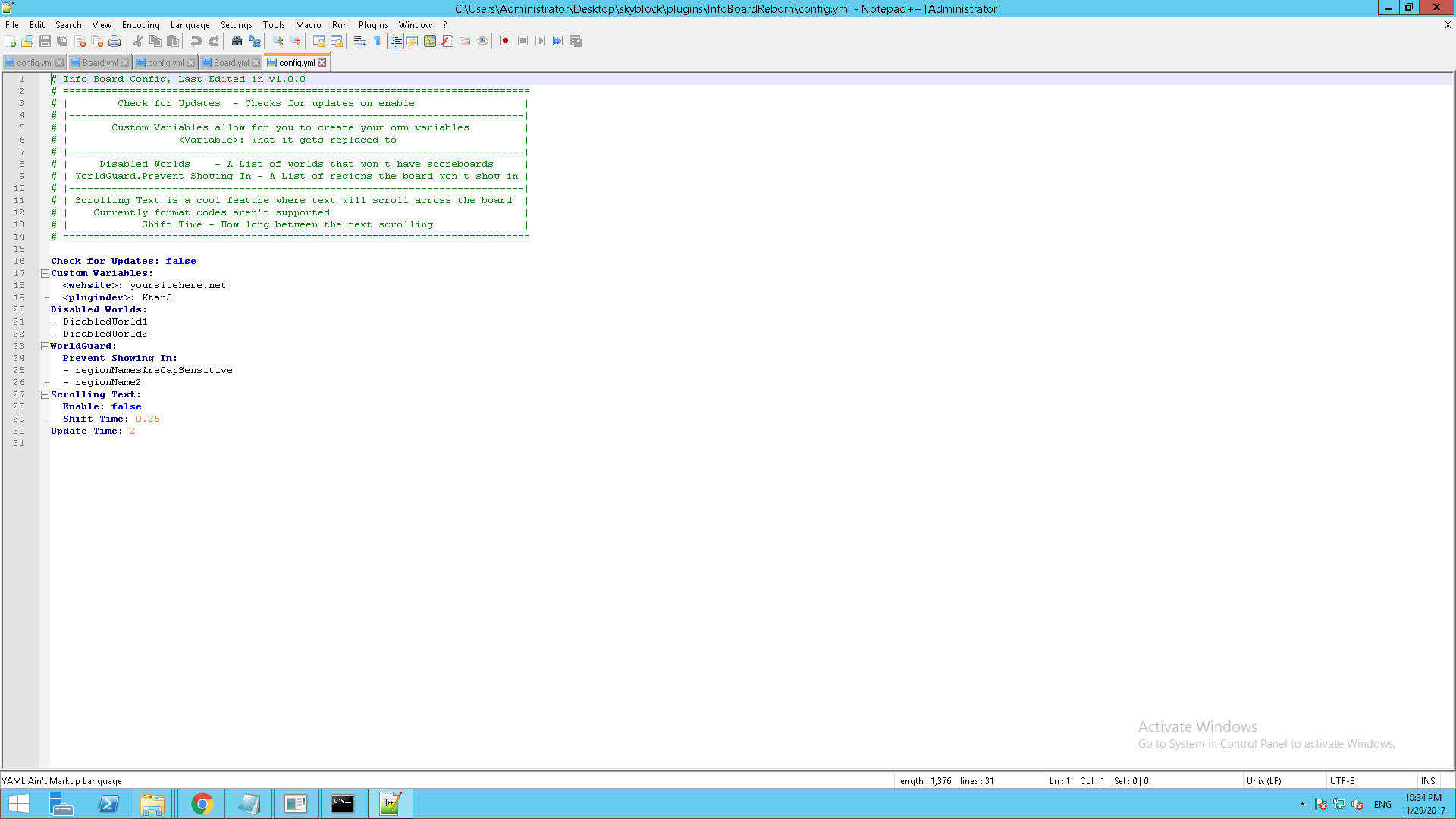Click the Undo arrow icon
Viewport: 1456px width, 819px height.
[196, 41]
